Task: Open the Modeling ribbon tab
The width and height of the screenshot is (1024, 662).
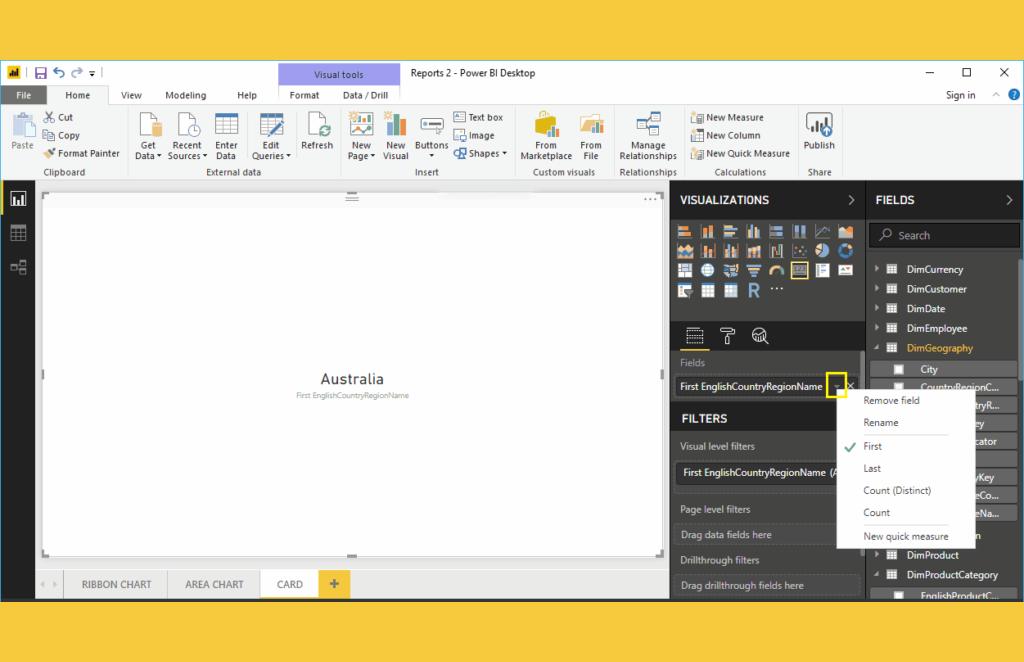Action: [x=185, y=95]
